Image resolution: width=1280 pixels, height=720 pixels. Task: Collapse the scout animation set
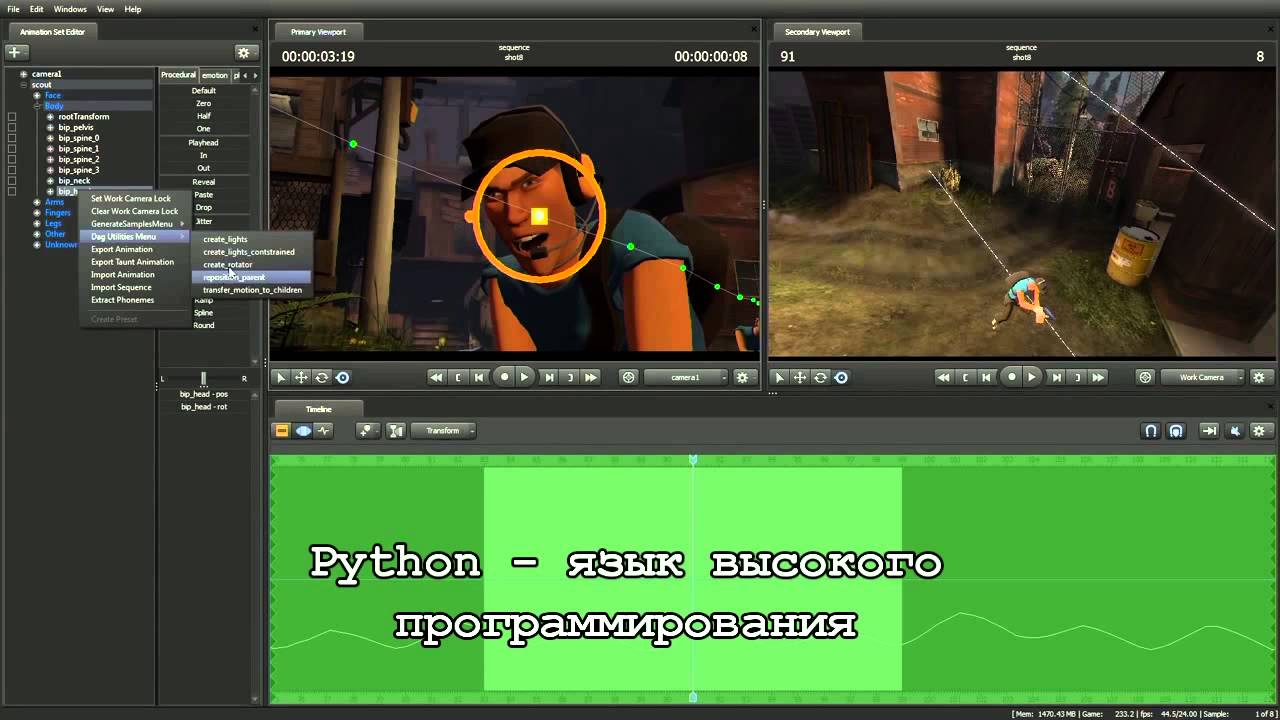point(23,85)
